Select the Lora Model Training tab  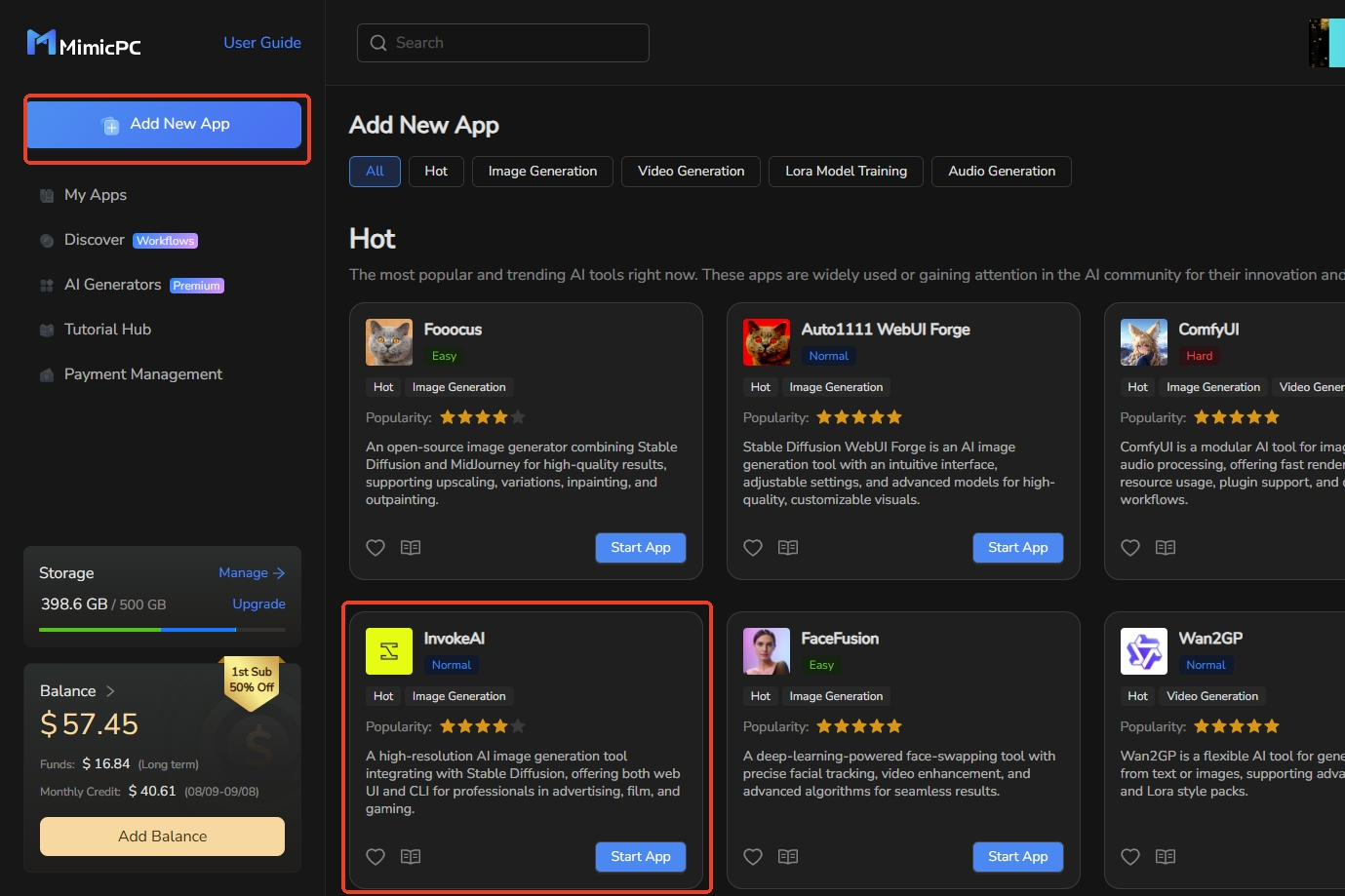click(x=847, y=172)
